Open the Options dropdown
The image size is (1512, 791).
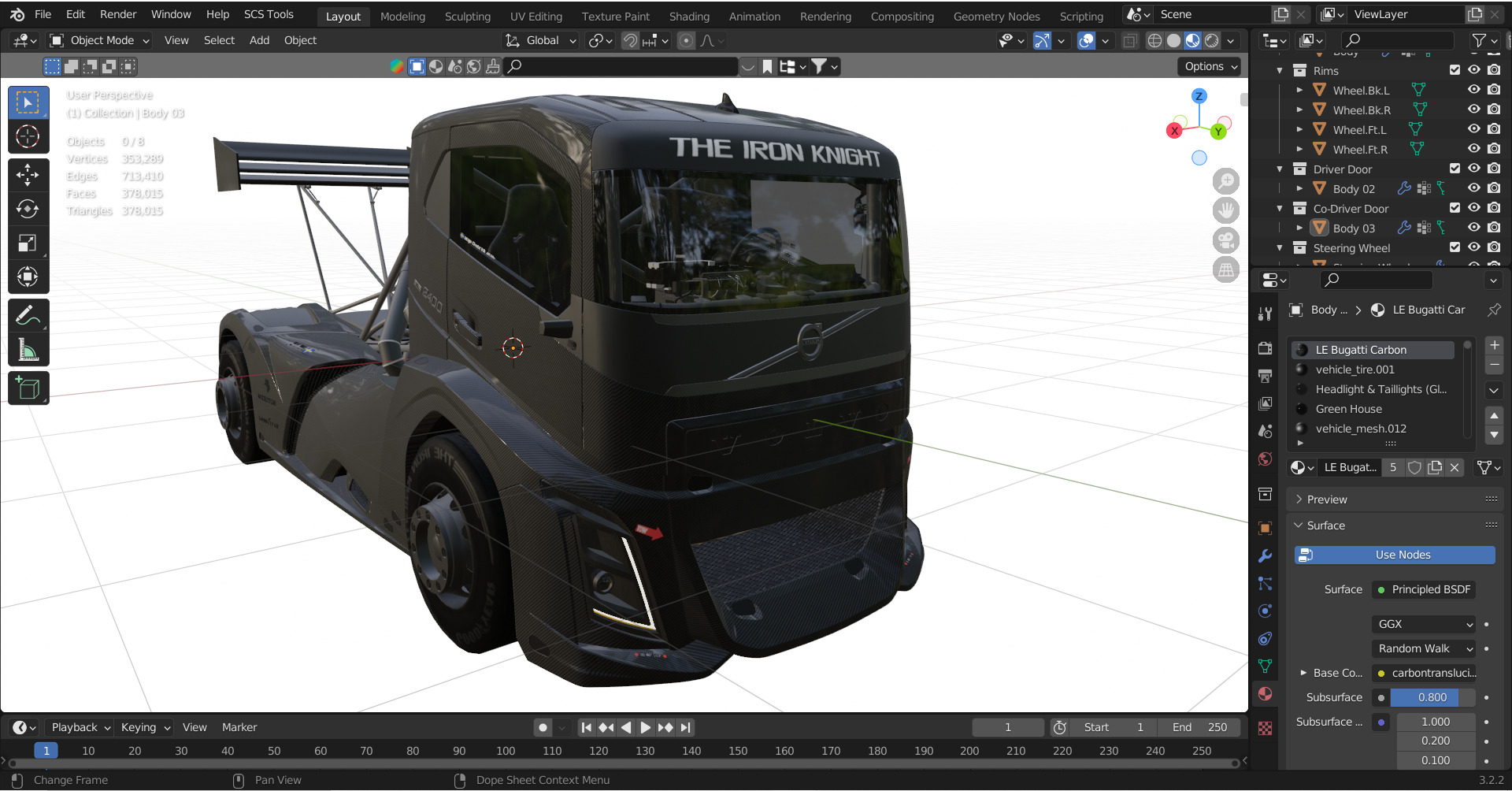[x=1210, y=66]
